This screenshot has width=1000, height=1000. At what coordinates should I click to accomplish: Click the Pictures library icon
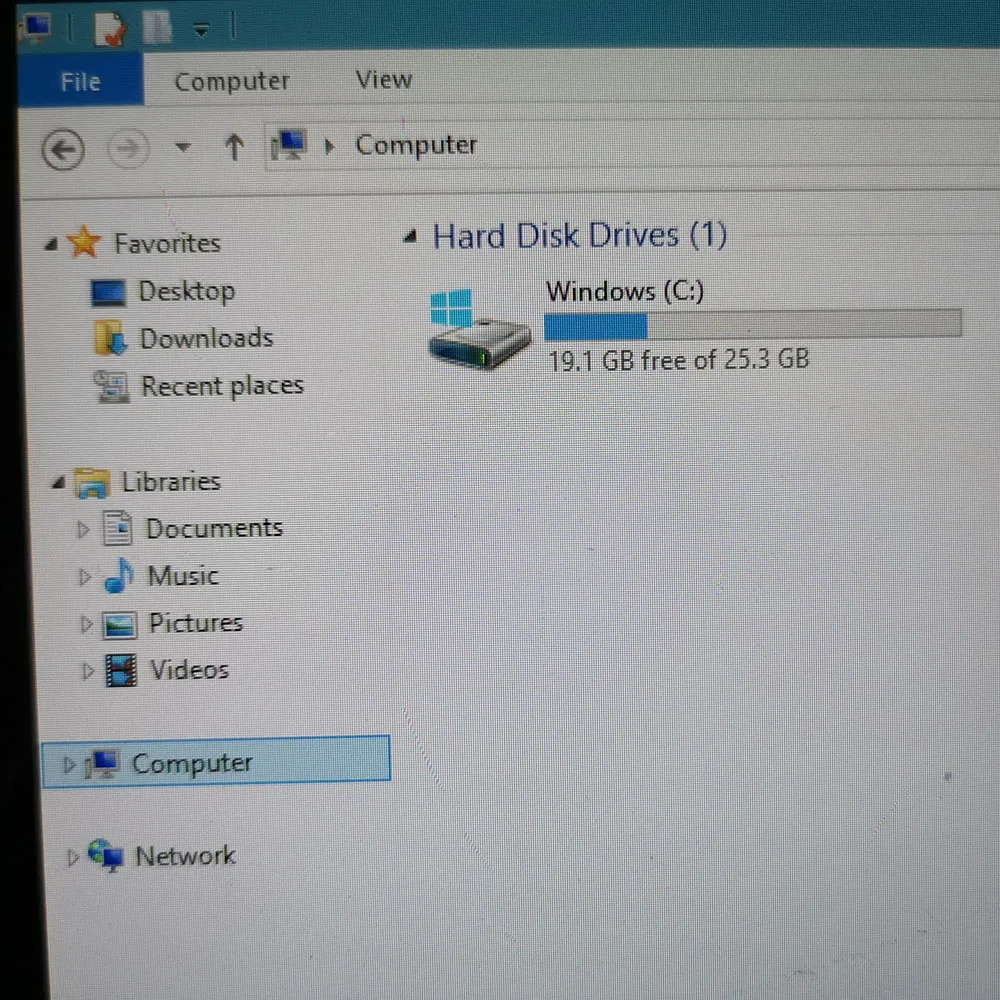(120, 625)
